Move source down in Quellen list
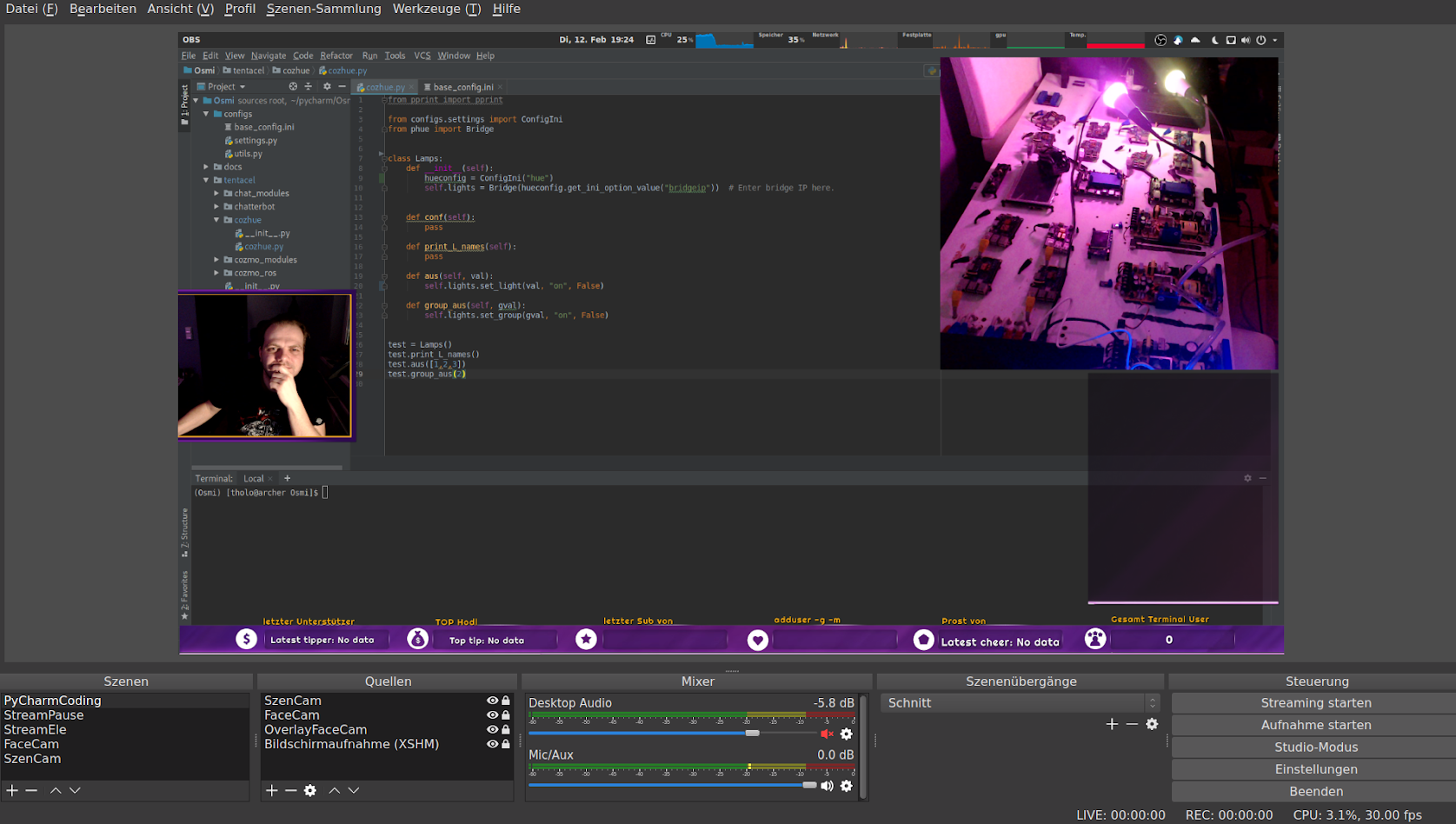Screen dimensions: 1456x824 [354, 790]
